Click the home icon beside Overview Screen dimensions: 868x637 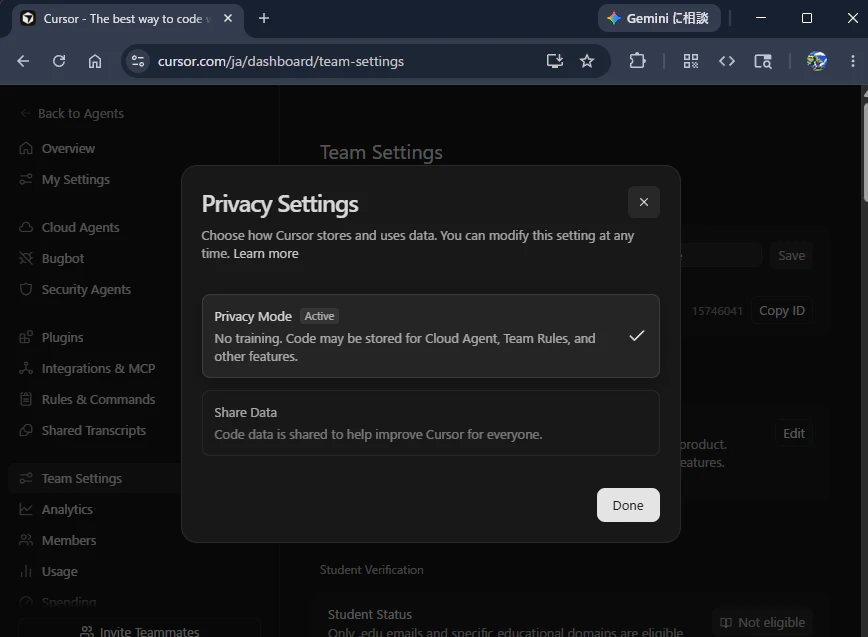click(x=26, y=148)
